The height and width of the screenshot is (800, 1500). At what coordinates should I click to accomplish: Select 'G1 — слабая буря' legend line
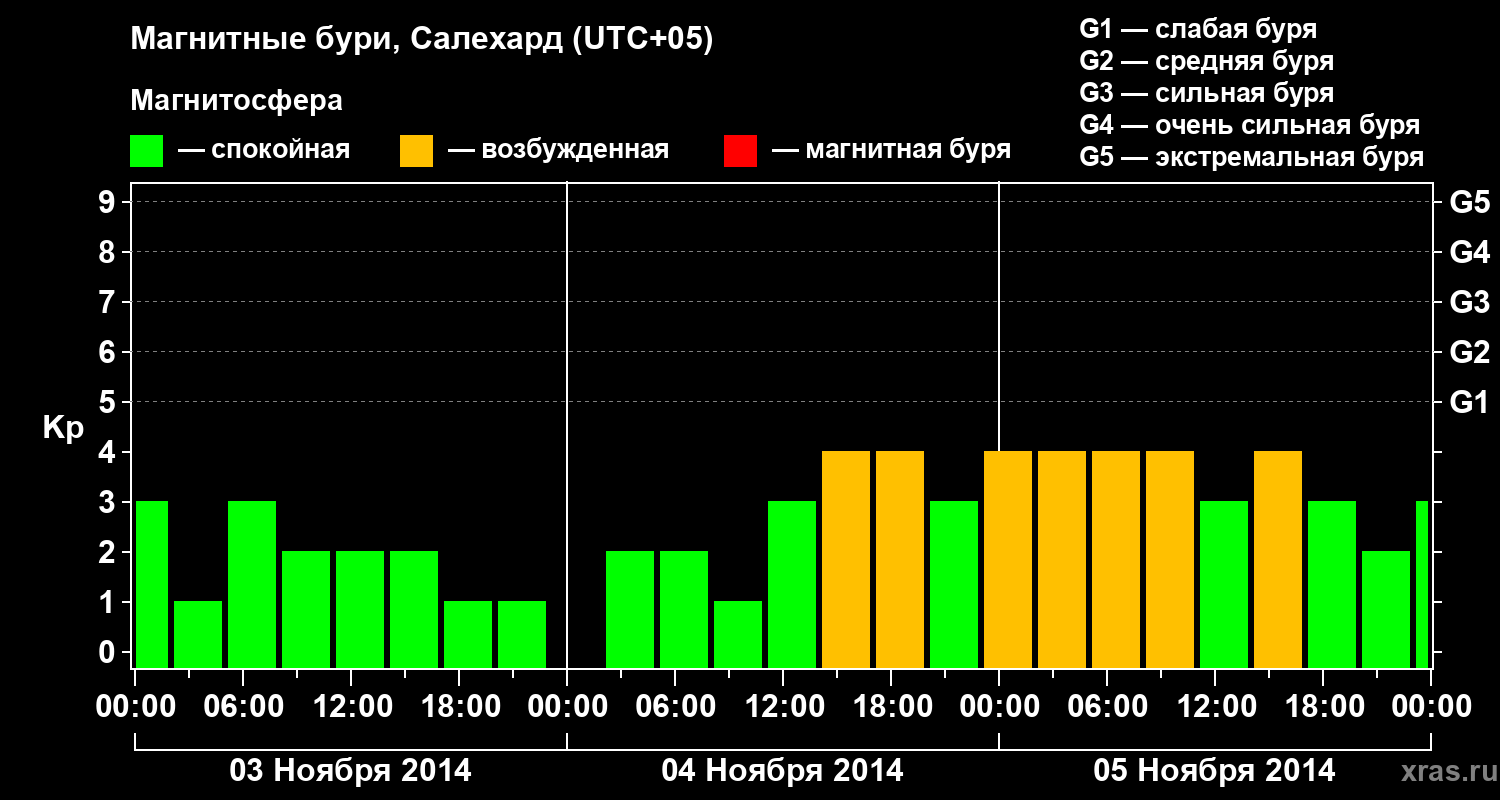click(1198, 29)
